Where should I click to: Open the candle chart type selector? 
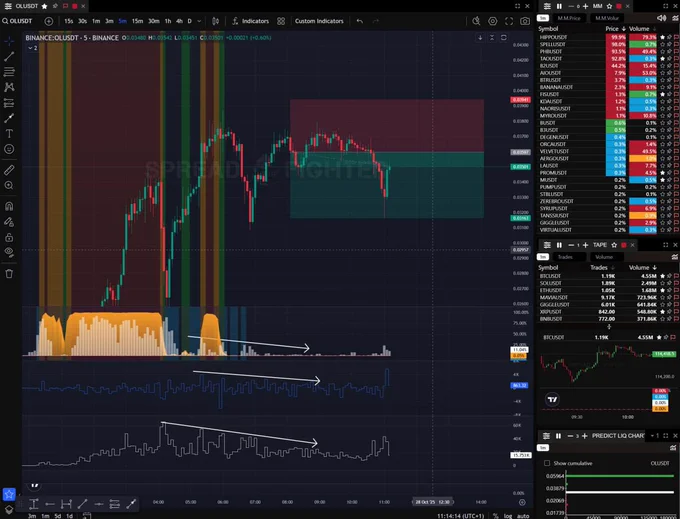pyautogui.click(x=215, y=21)
